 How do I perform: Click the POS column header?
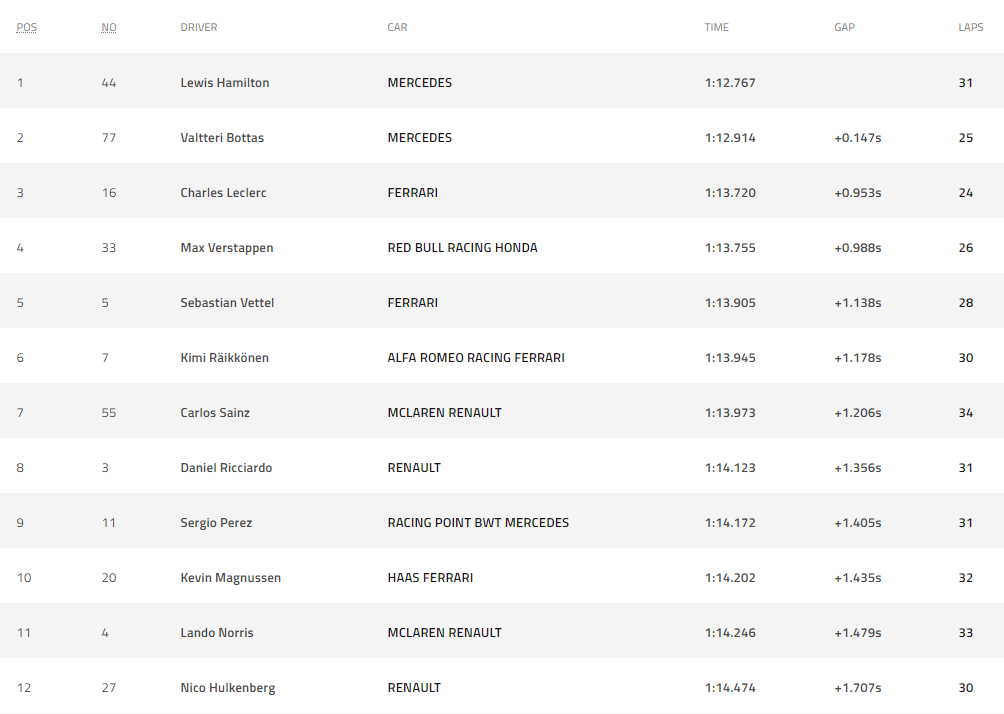tap(26, 28)
